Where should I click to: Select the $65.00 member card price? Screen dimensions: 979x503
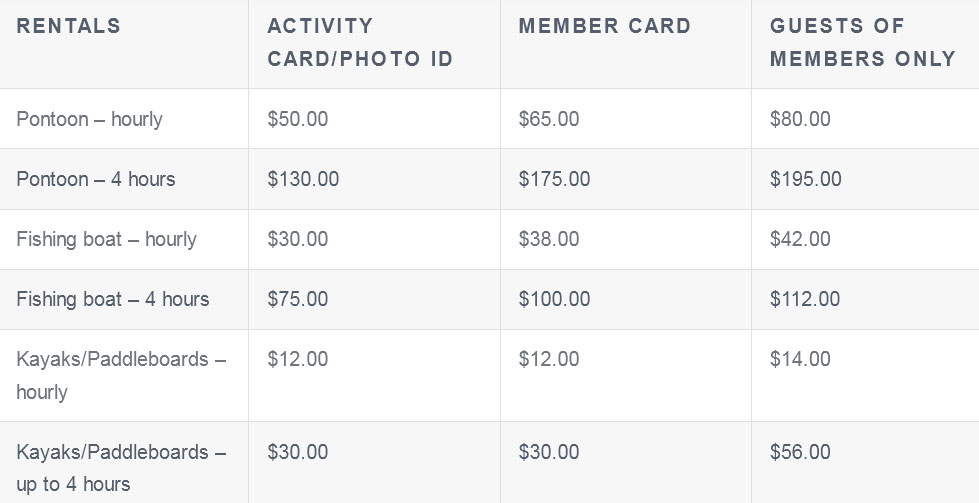click(x=549, y=119)
